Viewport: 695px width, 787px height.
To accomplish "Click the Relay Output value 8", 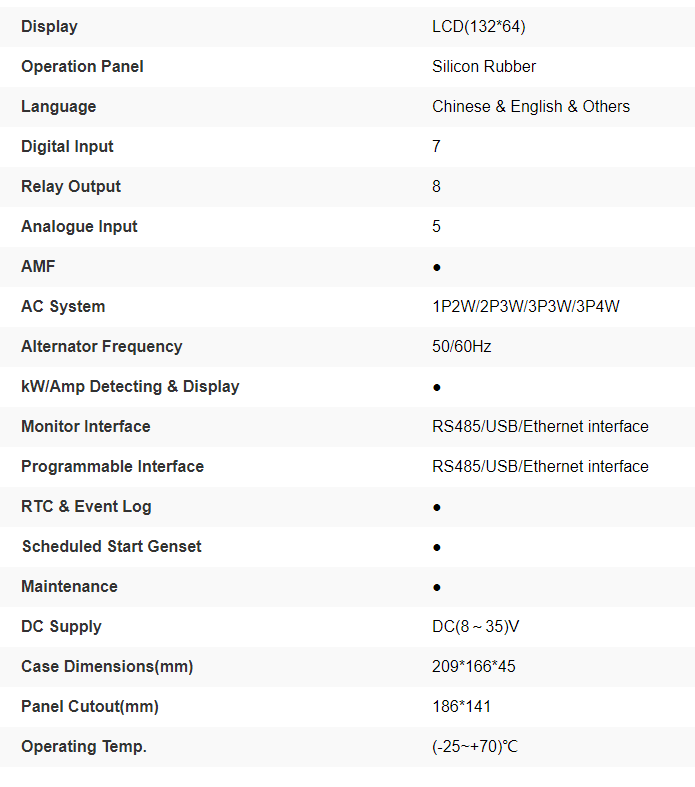I will tap(436, 187).
